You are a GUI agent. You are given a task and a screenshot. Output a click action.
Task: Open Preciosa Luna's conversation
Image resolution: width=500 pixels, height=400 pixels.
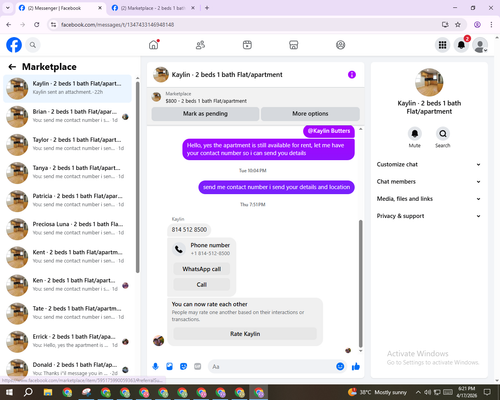click(68, 228)
